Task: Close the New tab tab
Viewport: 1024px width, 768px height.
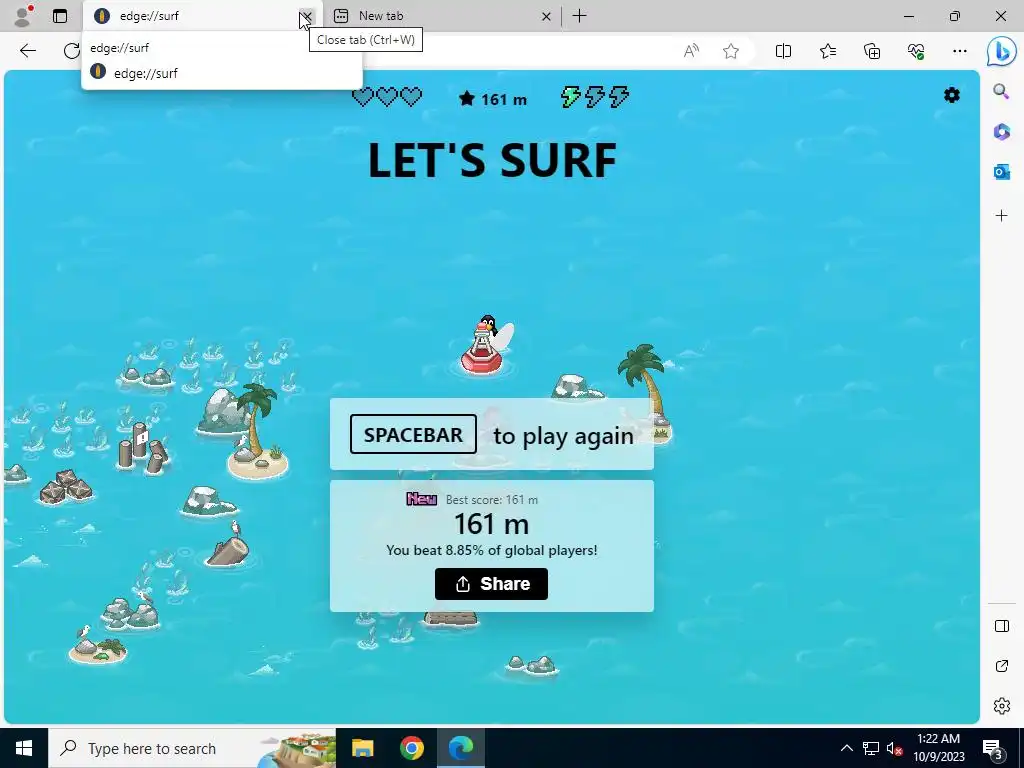Action: [546, 16]
